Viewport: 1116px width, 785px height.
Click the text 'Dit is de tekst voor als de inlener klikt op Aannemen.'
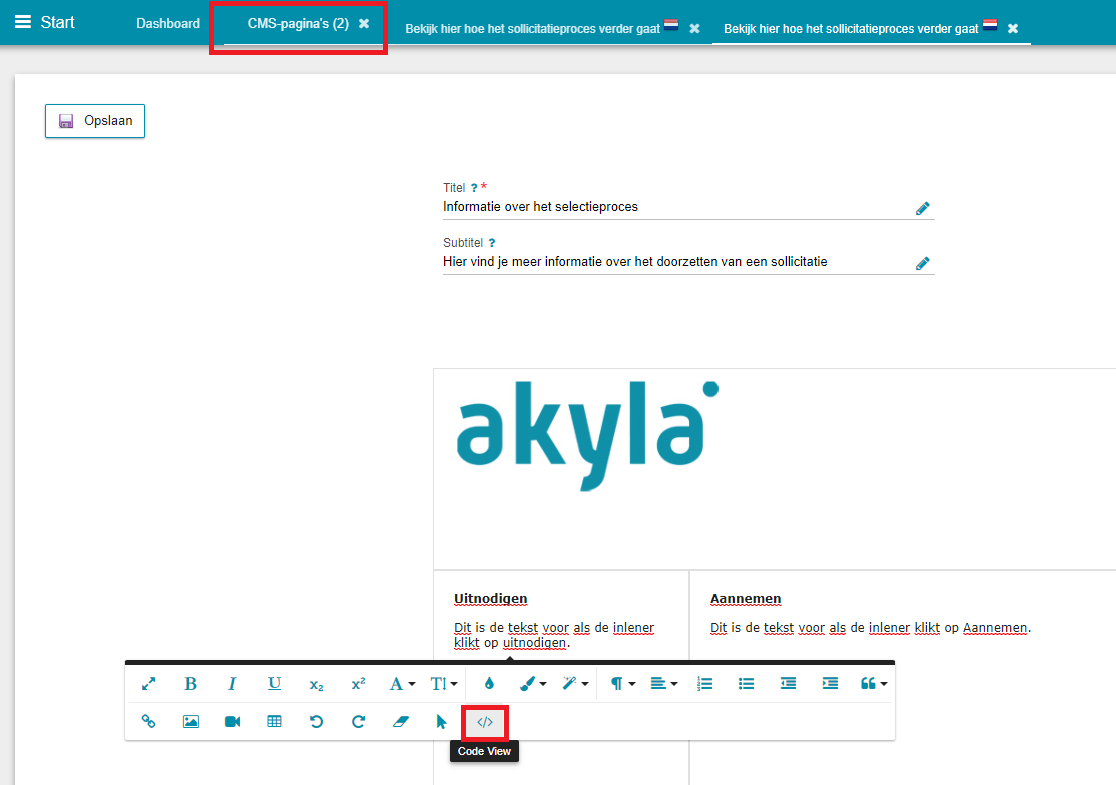(x=870, y=628)
